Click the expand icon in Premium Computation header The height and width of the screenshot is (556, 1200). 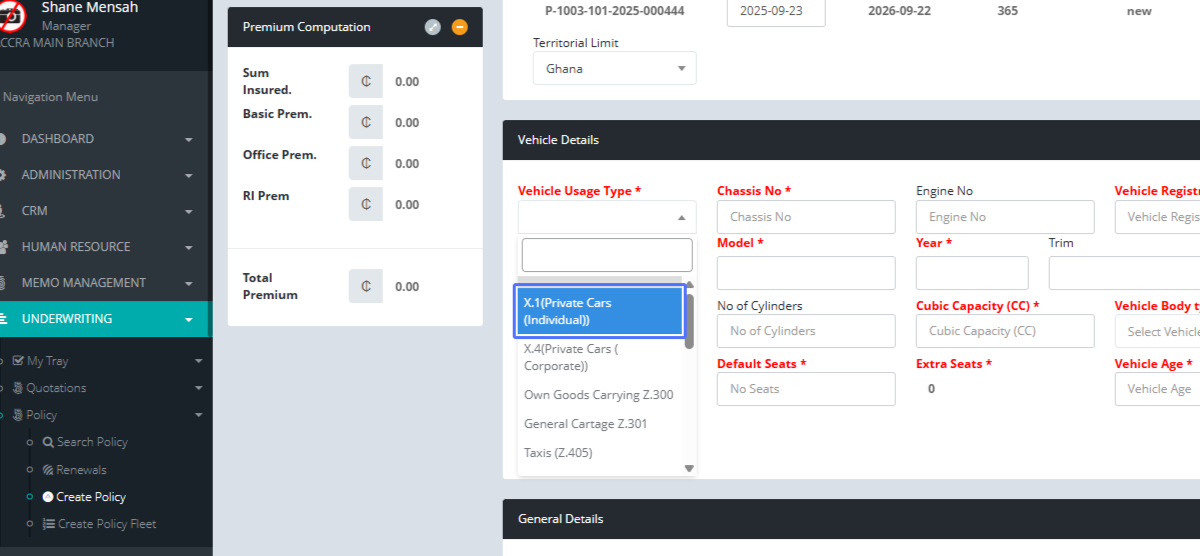pyautogui.click(x=432, y=27)
